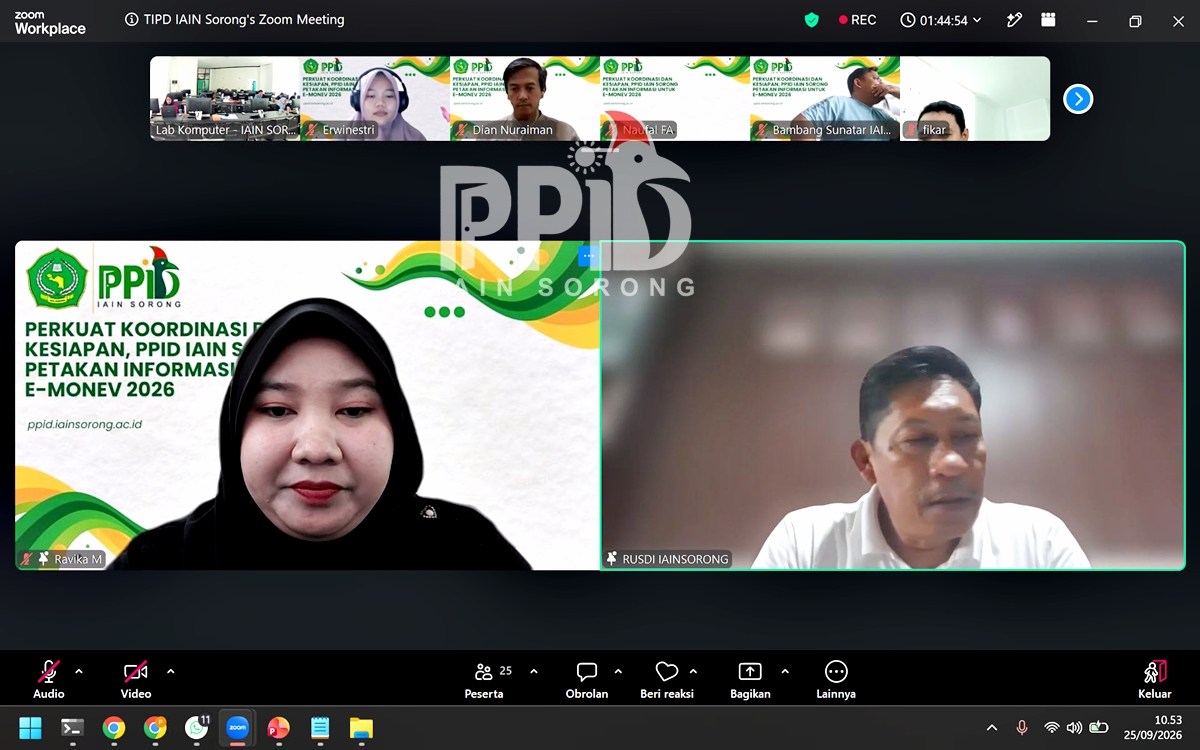Screen dimensions: 1200x750
Task: Select fikar participant thumbnail
Action: click(975, 98)
